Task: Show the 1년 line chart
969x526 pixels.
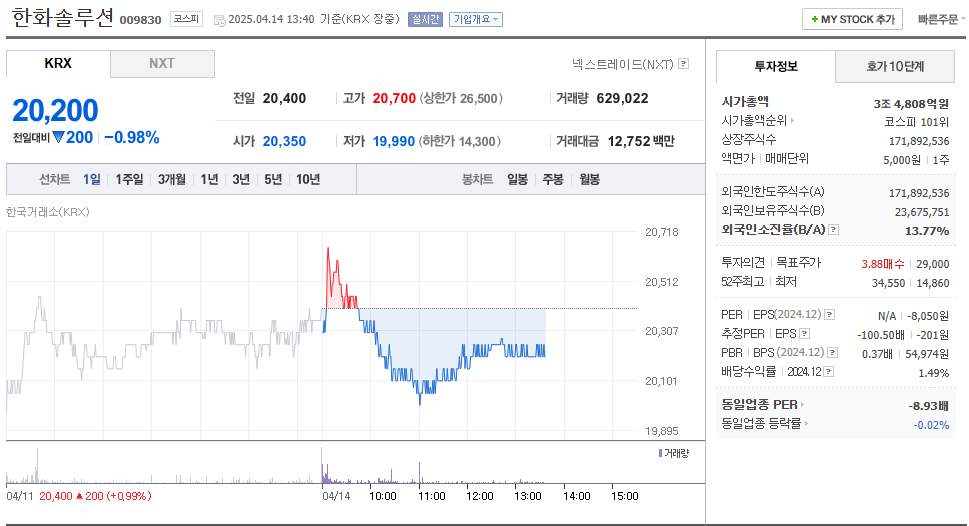Action: coord(209,179)
